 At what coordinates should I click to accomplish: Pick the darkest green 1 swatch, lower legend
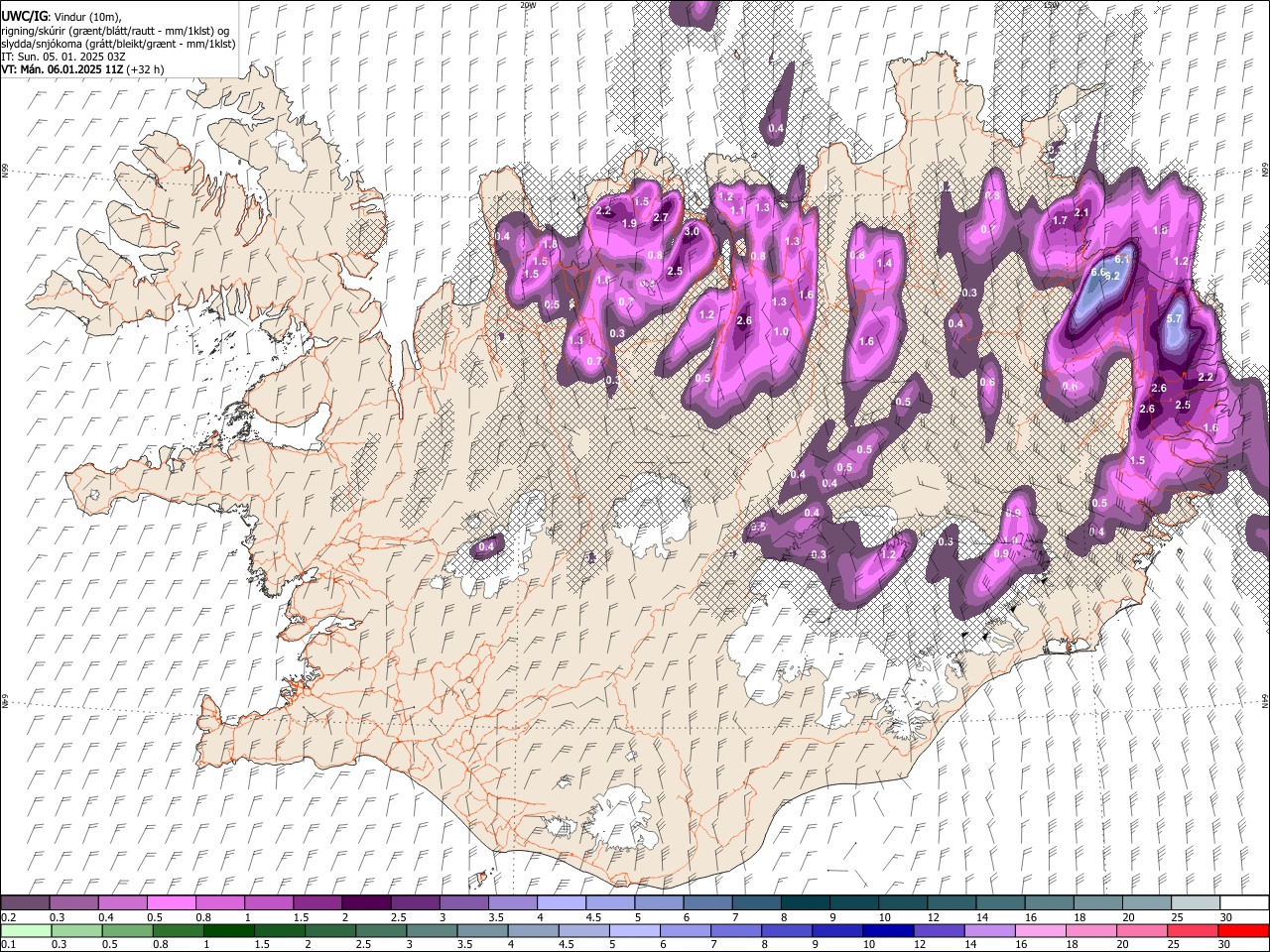229,930
